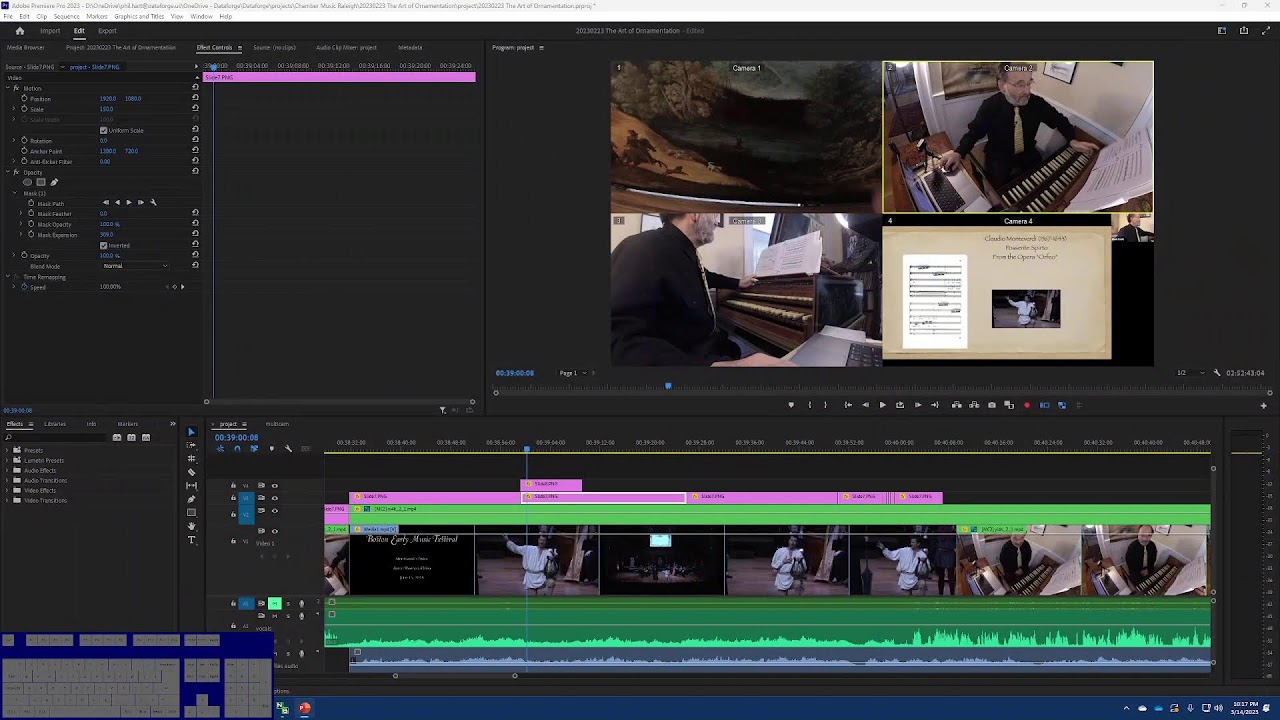Create a 4-point rectangle mask under Opacity
The image size is (1280, 720).
coord(41,182)
